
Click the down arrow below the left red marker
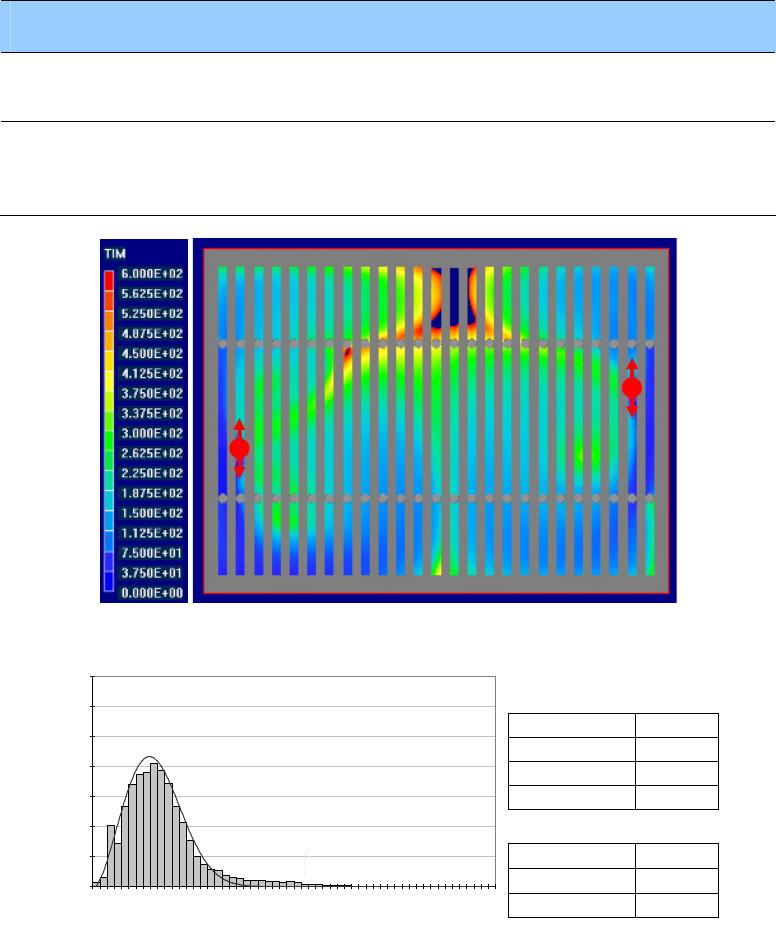coord(239,470)
